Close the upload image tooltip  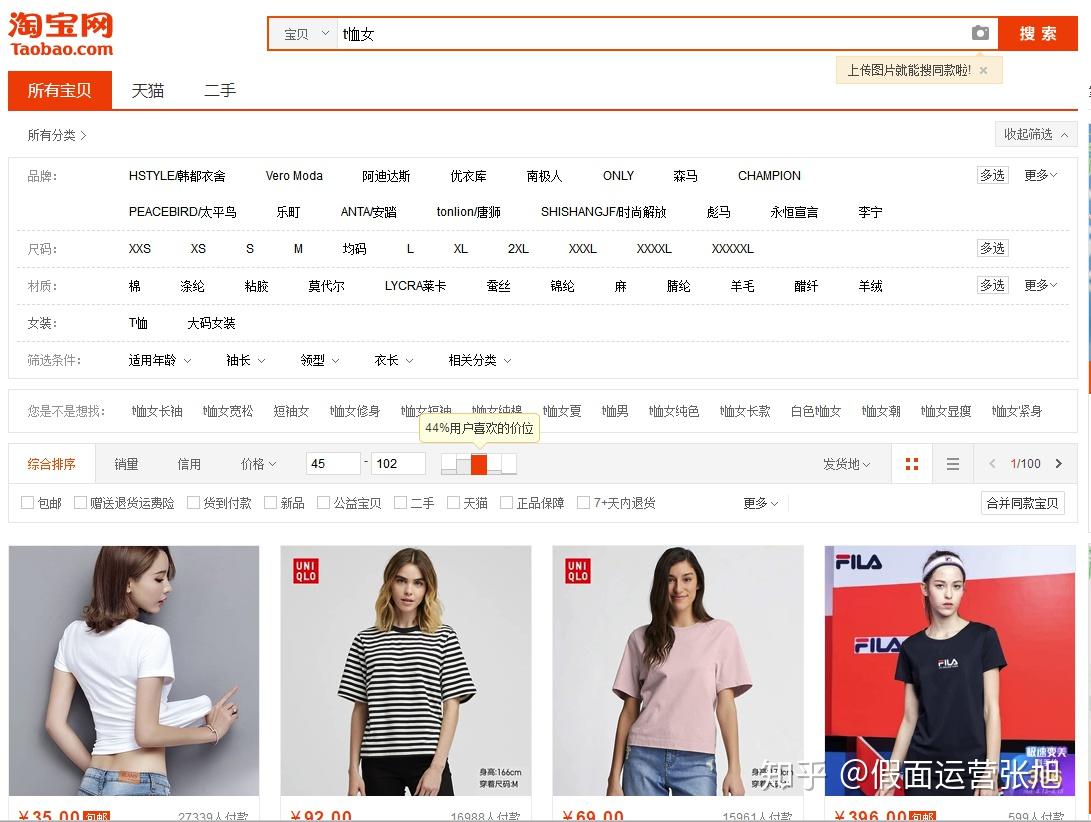[x=983, y=70]
